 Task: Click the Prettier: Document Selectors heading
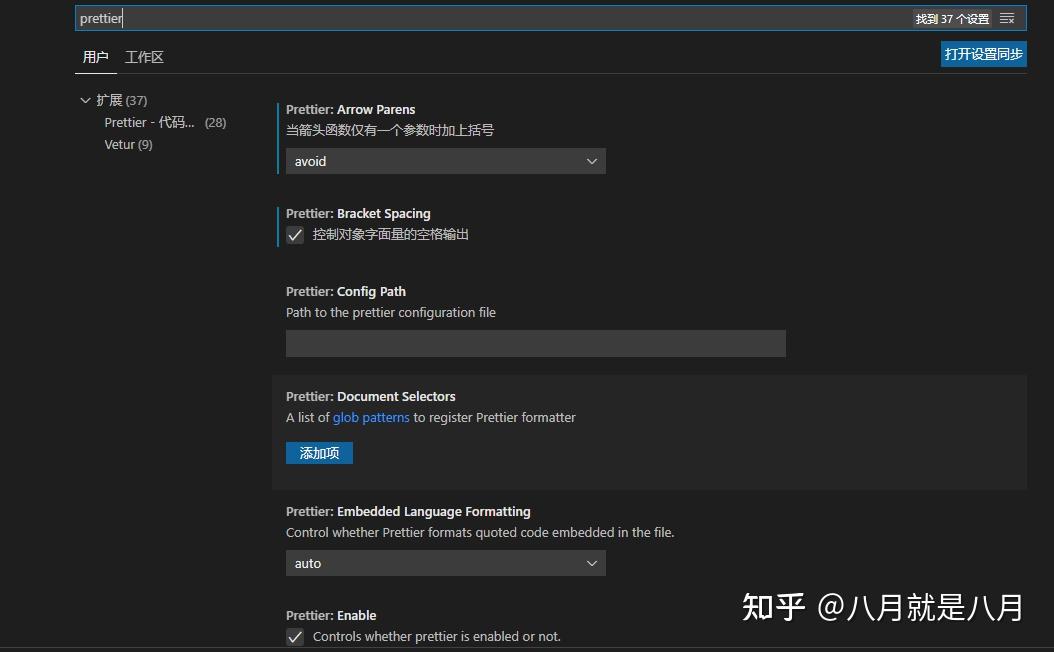point(370,396)
